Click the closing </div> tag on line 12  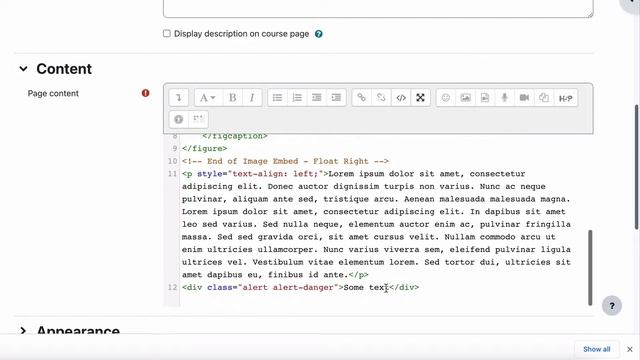[404, 287]
